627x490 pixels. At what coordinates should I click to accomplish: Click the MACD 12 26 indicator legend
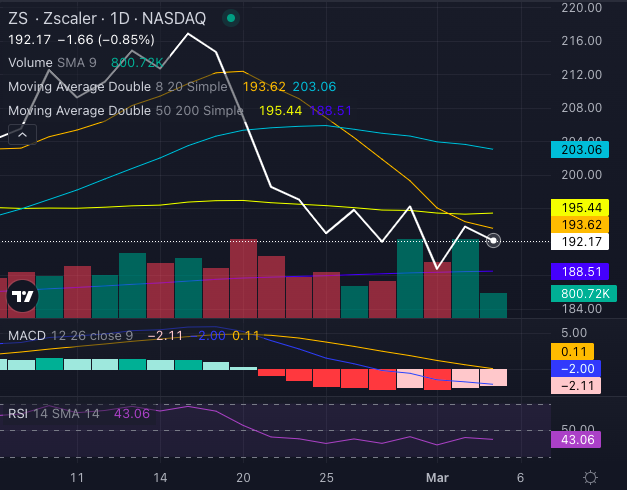pyautogui.click(x=68, y=335)
